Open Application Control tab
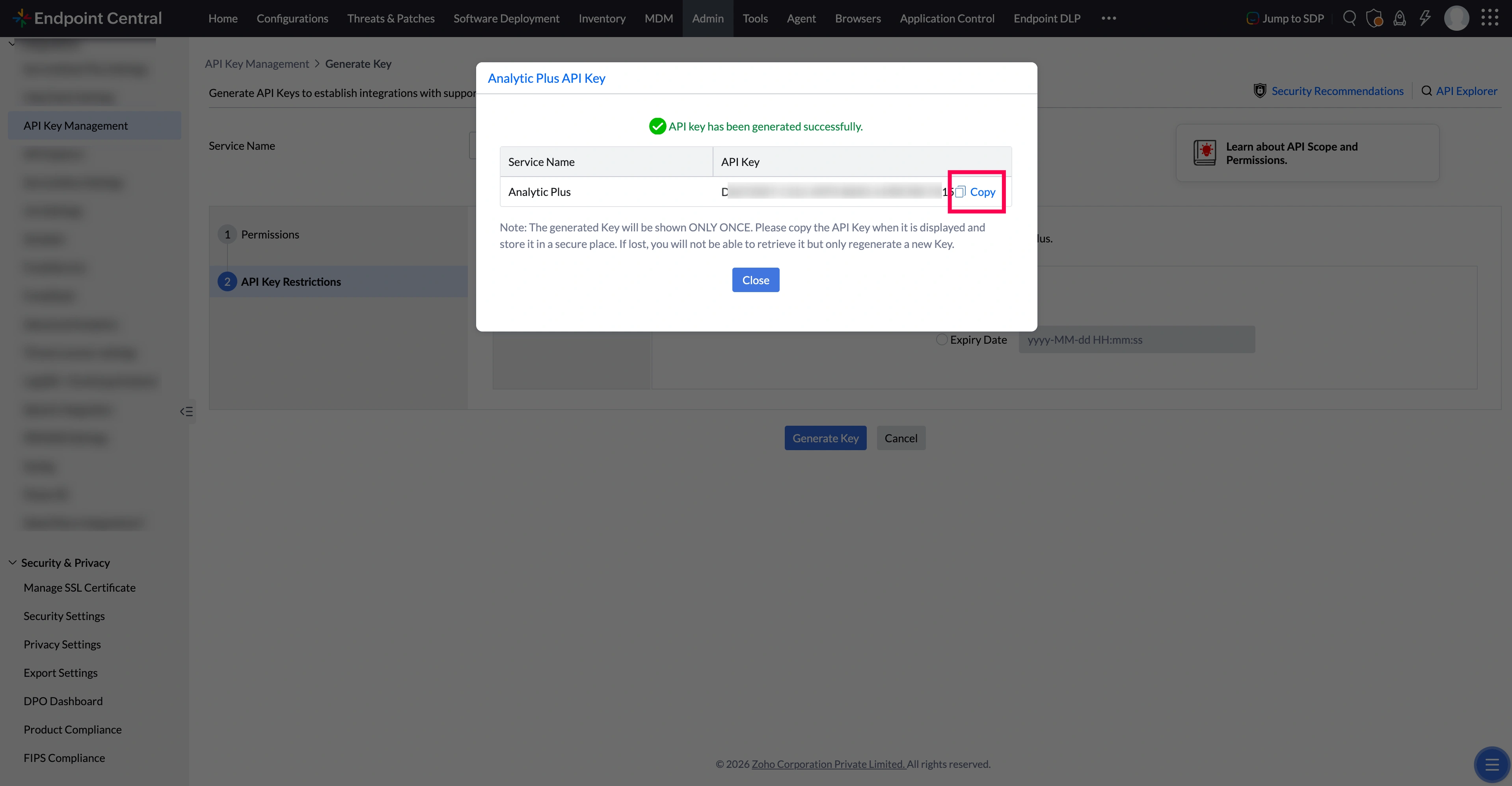 [x=947, y=18]
